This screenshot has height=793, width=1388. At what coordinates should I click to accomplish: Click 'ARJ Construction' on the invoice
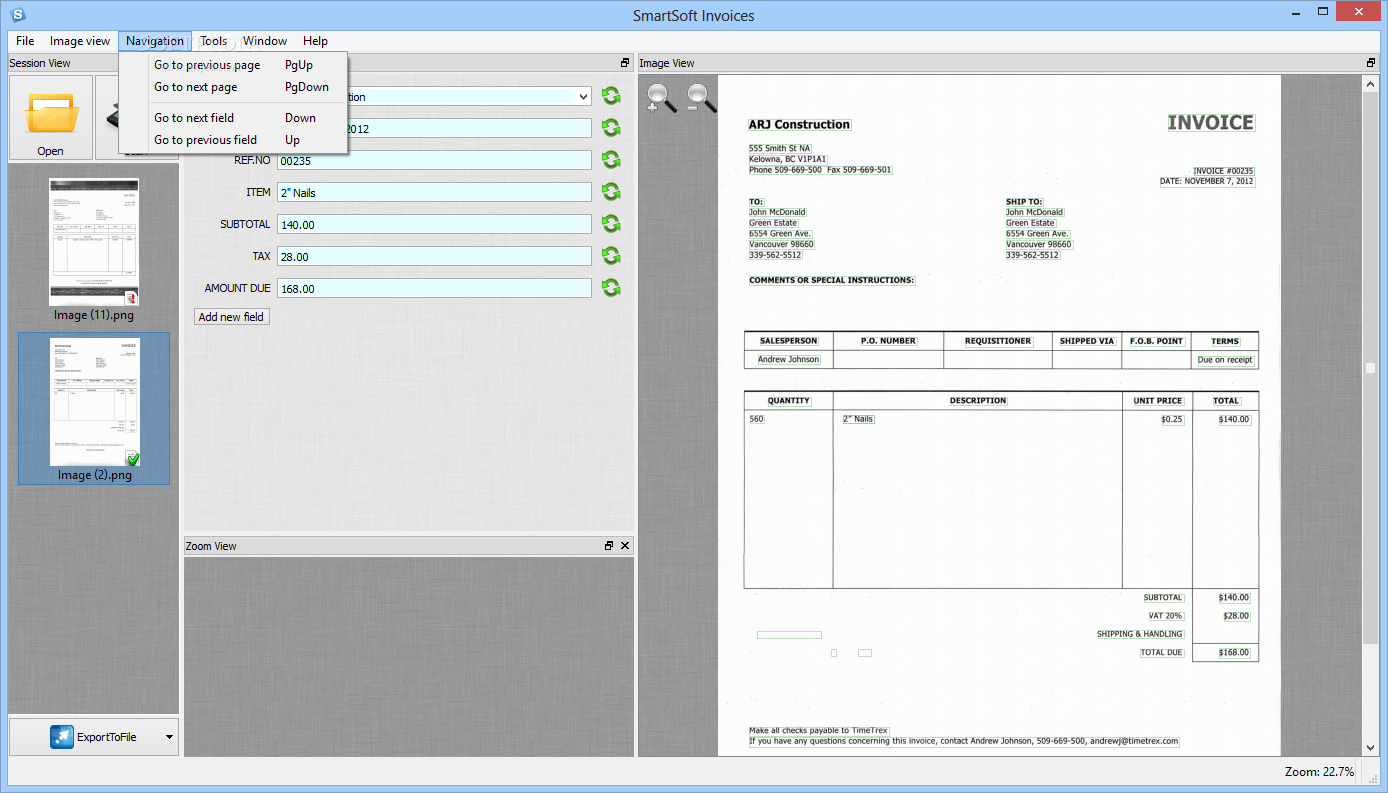pos(799,125)
